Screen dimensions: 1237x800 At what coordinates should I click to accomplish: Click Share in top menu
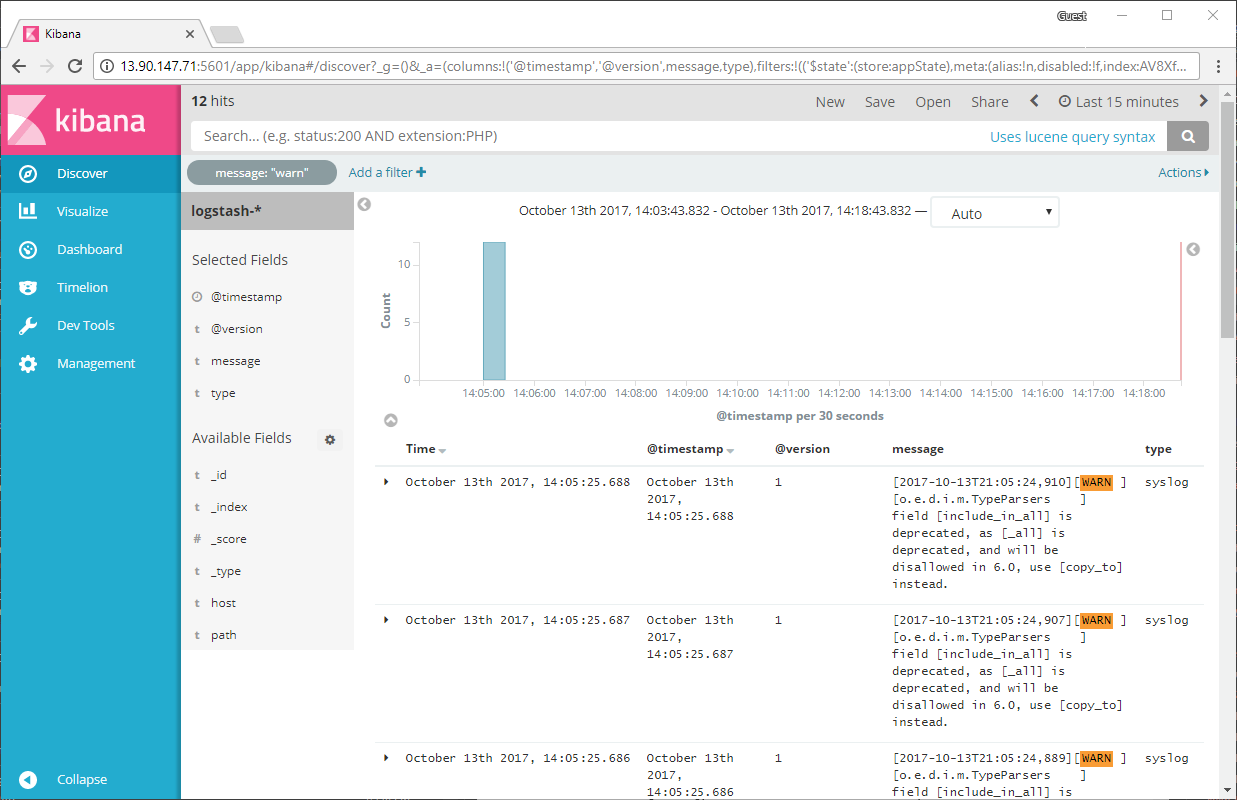pyautogui.click(x=990, y=102)
